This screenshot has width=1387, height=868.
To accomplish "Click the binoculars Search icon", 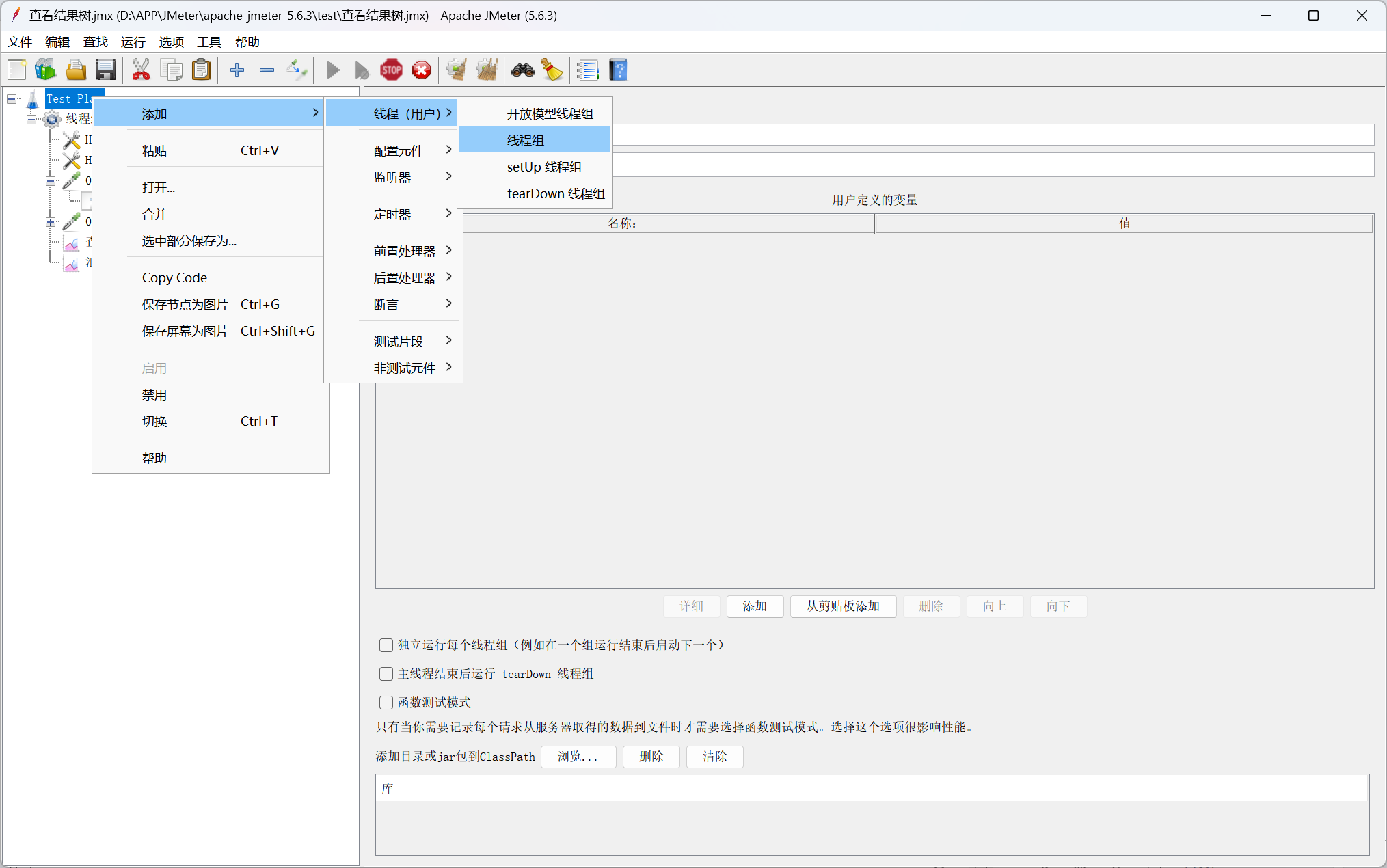I will pyautogui.click(x=522, y=70).
